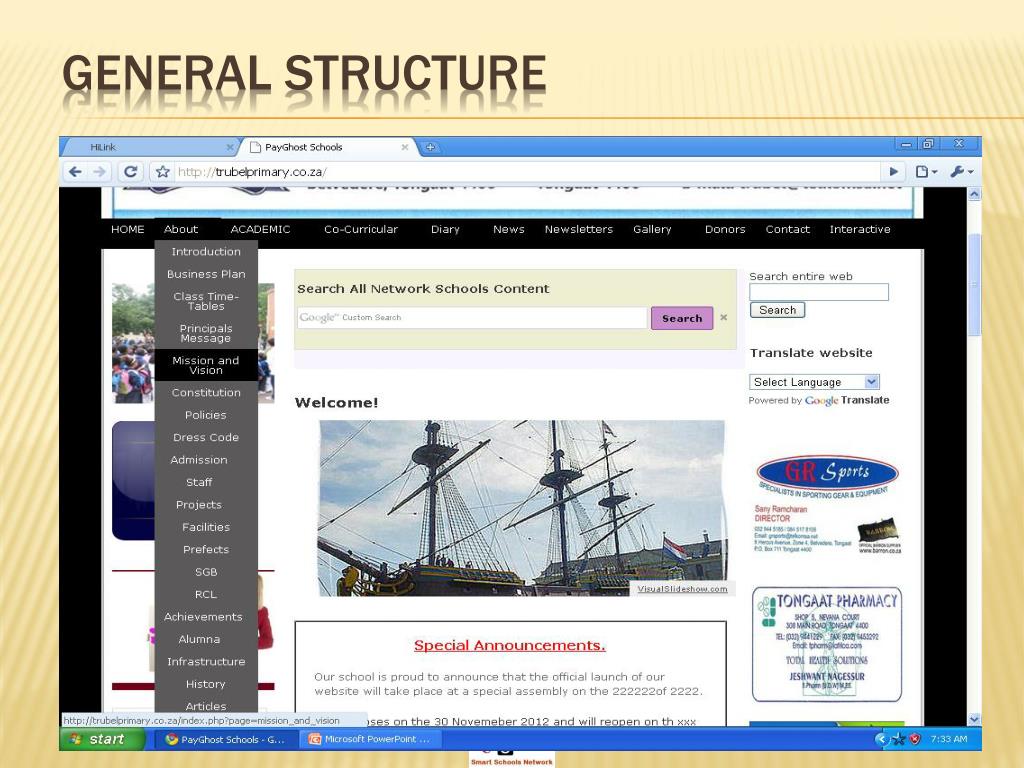Select Constitution from the submenu
The width and height of the screenshot is (1024, 768).
(206, 392)
